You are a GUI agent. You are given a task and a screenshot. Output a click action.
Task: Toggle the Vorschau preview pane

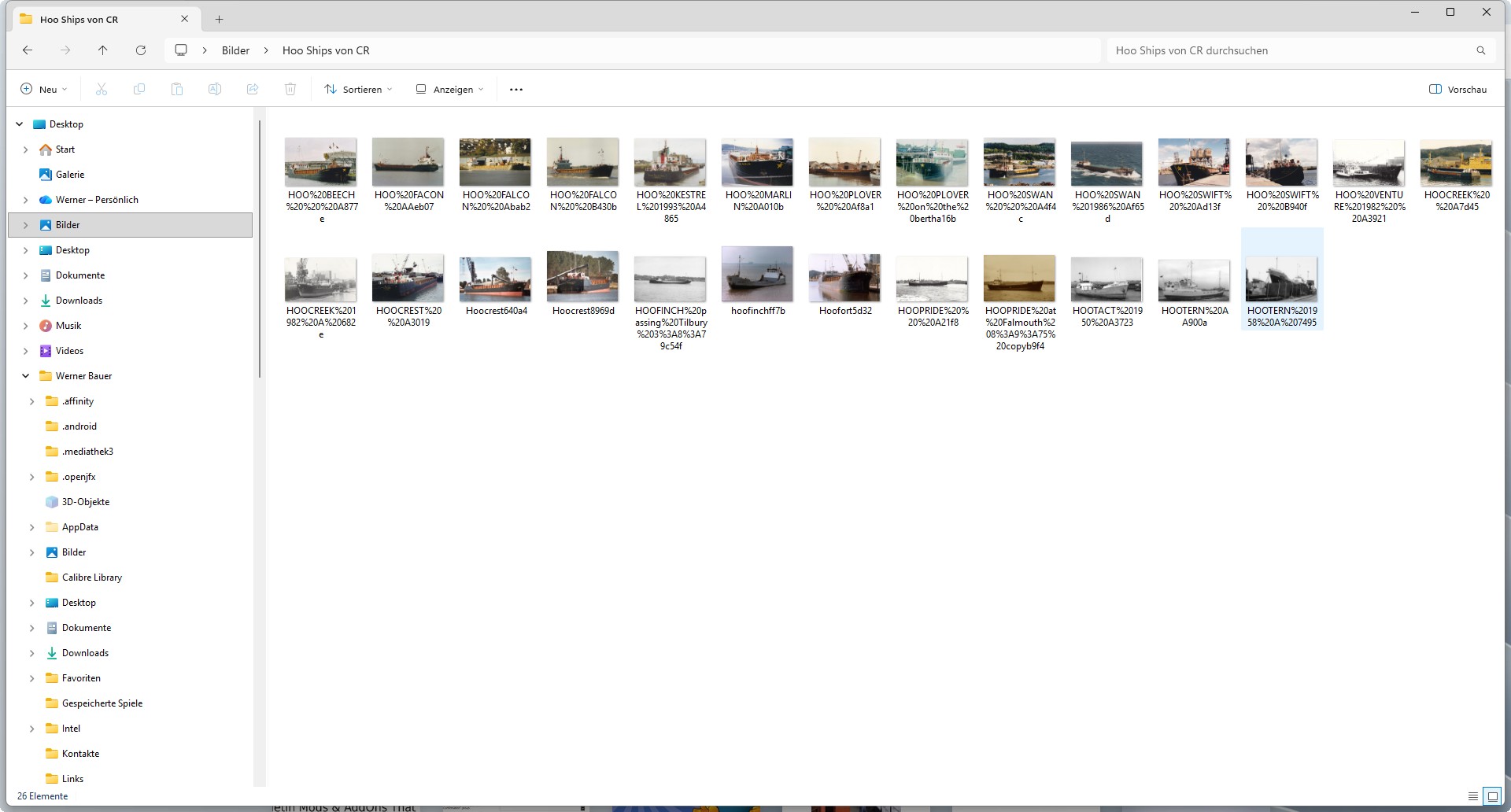pos(1457,90)
